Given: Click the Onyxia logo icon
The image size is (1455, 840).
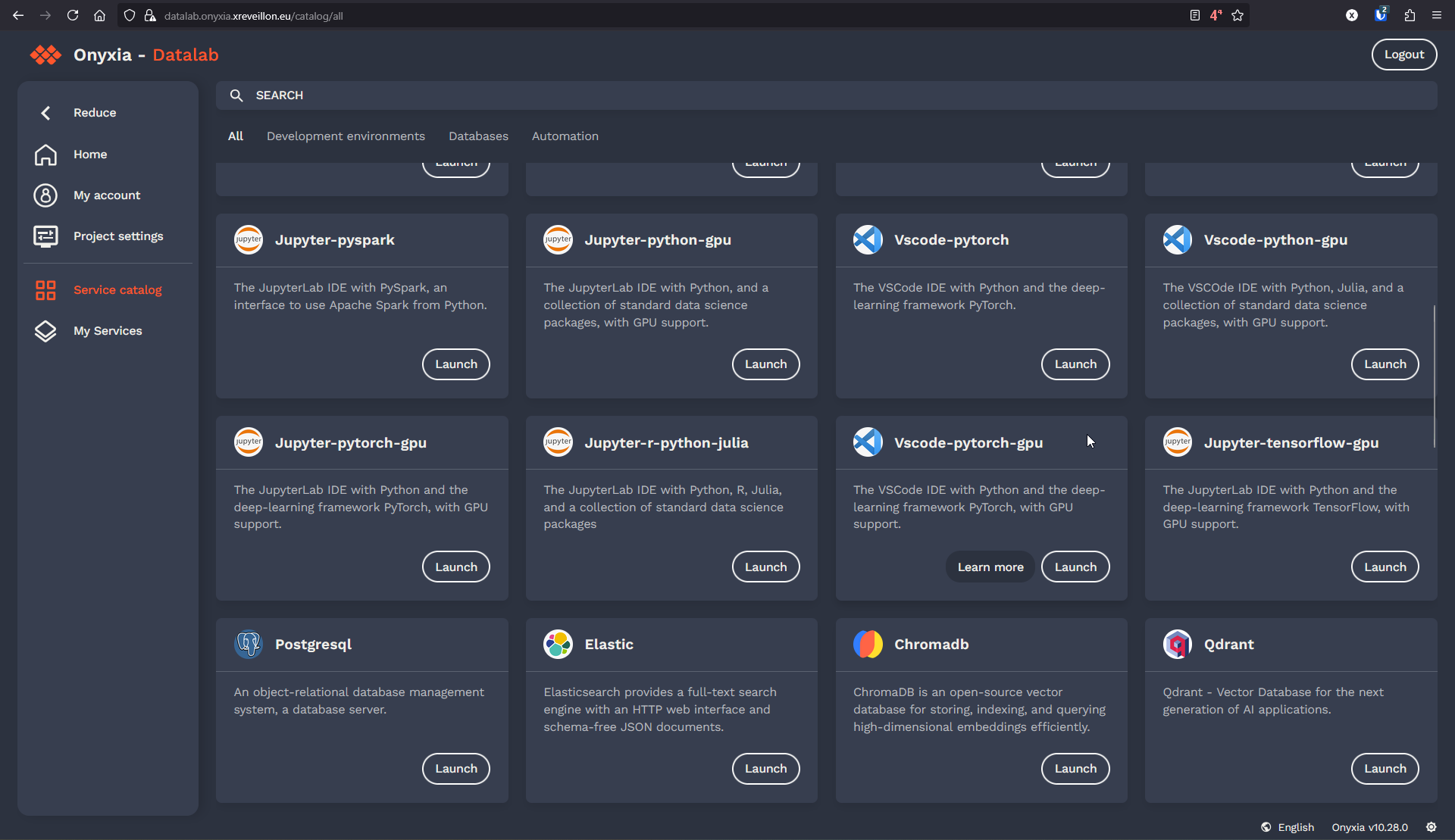Looking at the screenshot, I should point(45,55).
